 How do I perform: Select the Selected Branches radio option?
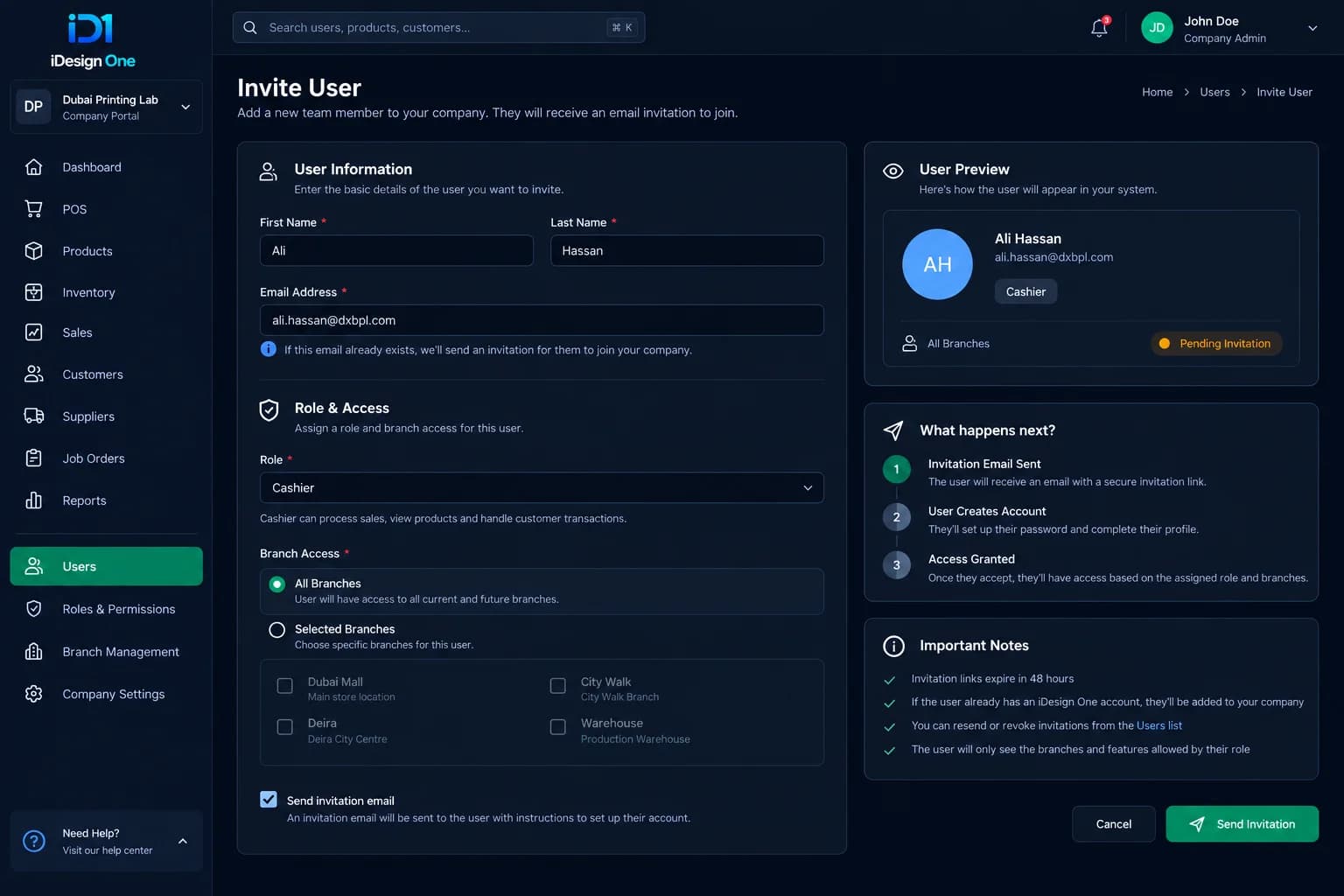(x=277, y=630)
